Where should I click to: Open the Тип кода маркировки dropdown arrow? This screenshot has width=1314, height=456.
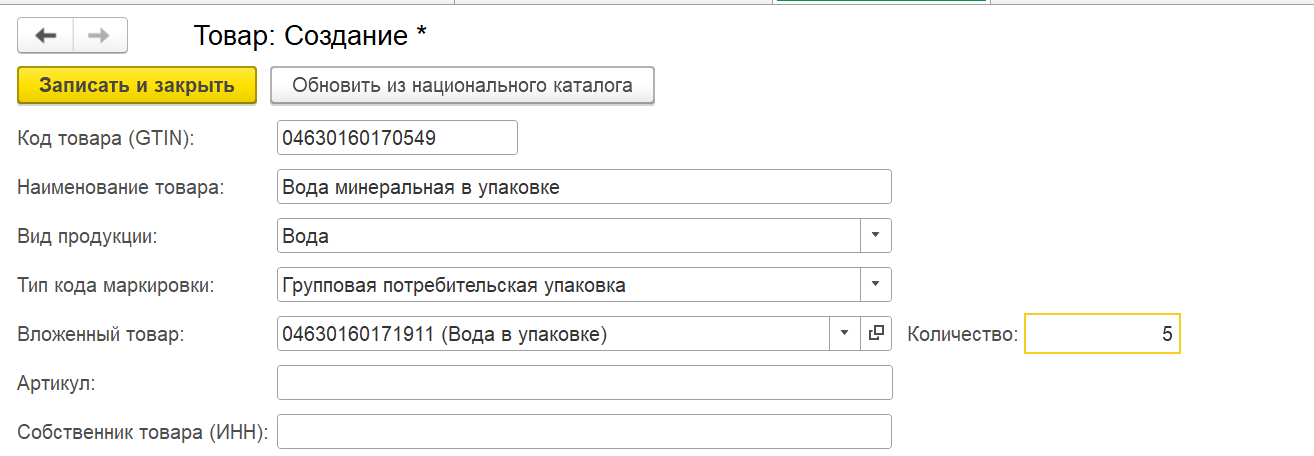pyautogui.click(x=876, y=285)
